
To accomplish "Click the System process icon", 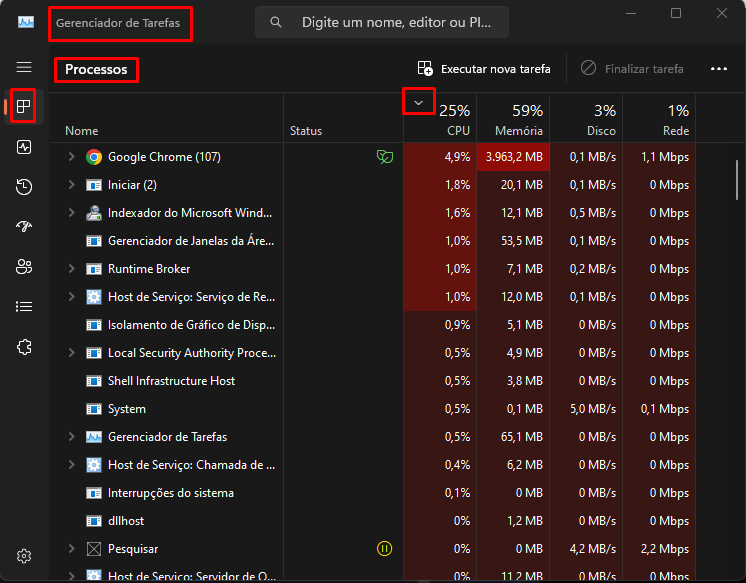I will (94, 409).
